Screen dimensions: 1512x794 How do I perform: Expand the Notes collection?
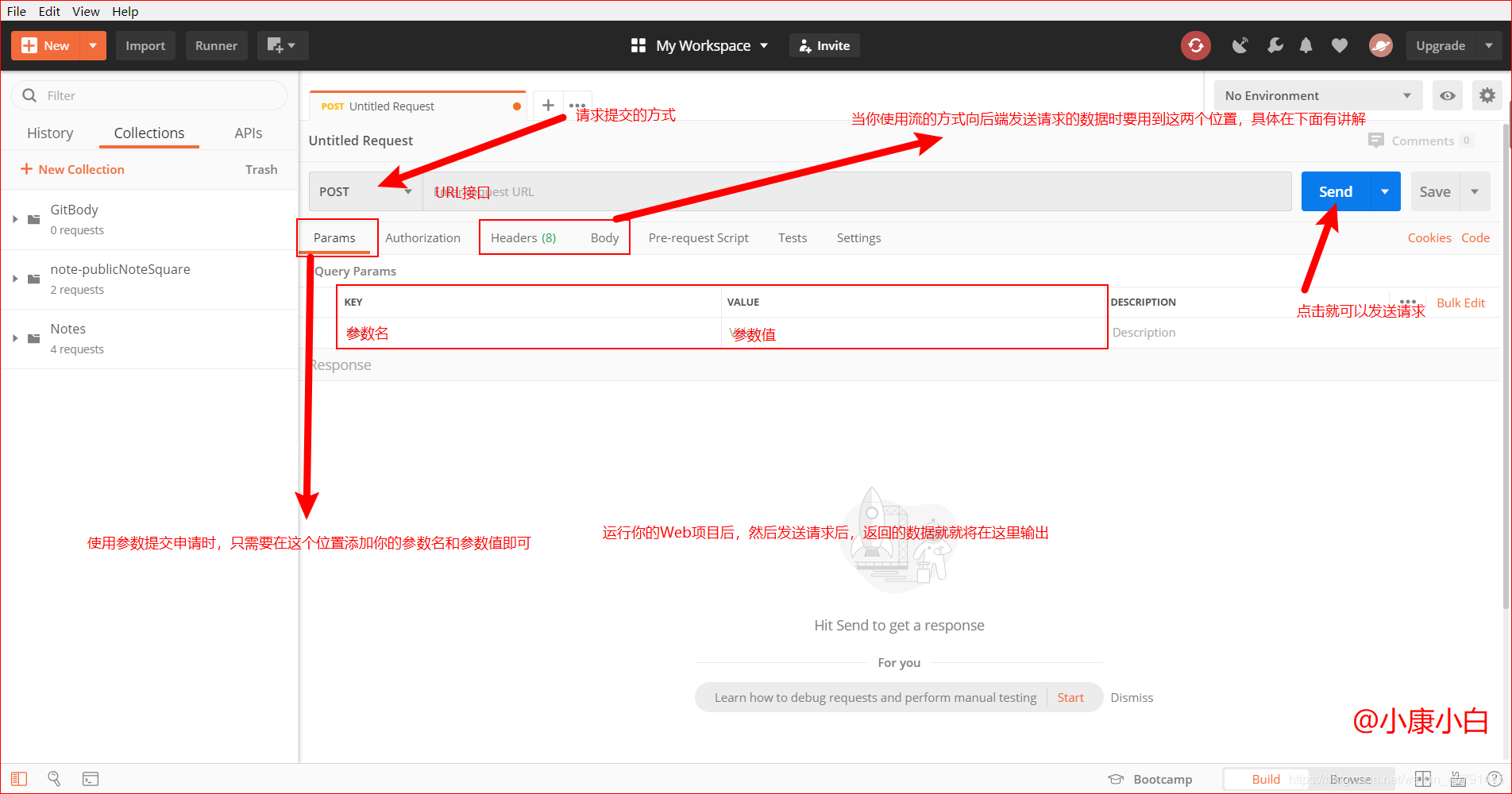(x=15, y=338)
